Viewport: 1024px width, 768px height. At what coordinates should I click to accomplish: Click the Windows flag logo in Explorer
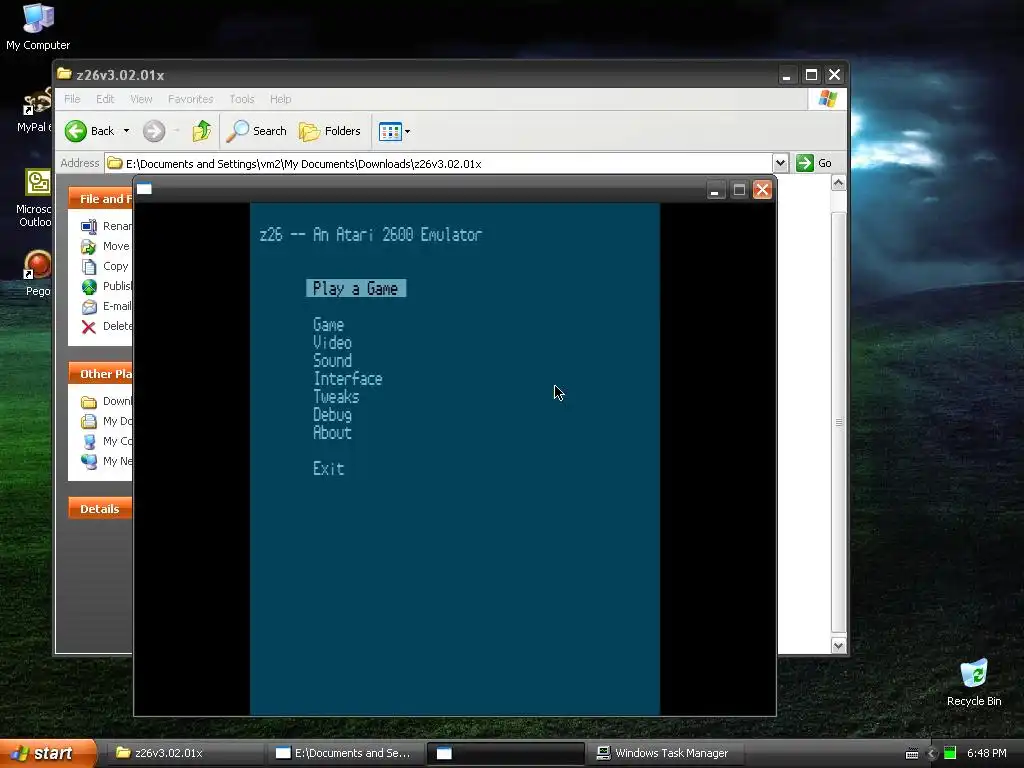tap(827, 99)
